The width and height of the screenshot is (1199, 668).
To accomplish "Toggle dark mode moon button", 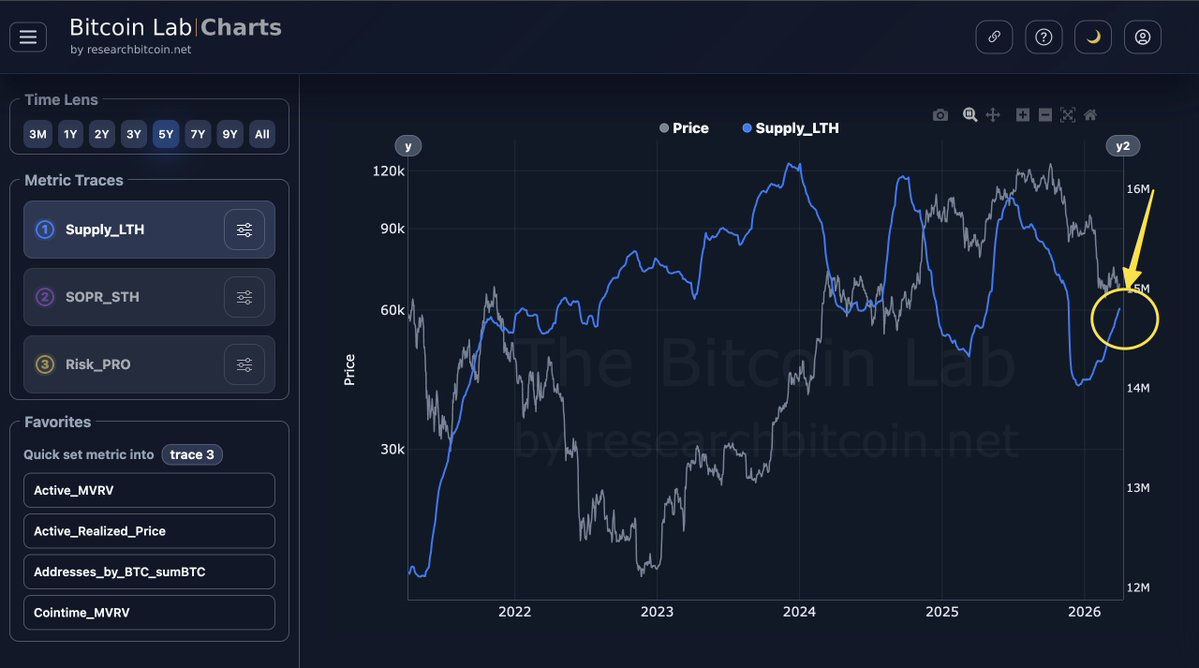I will coord(1093,37).
